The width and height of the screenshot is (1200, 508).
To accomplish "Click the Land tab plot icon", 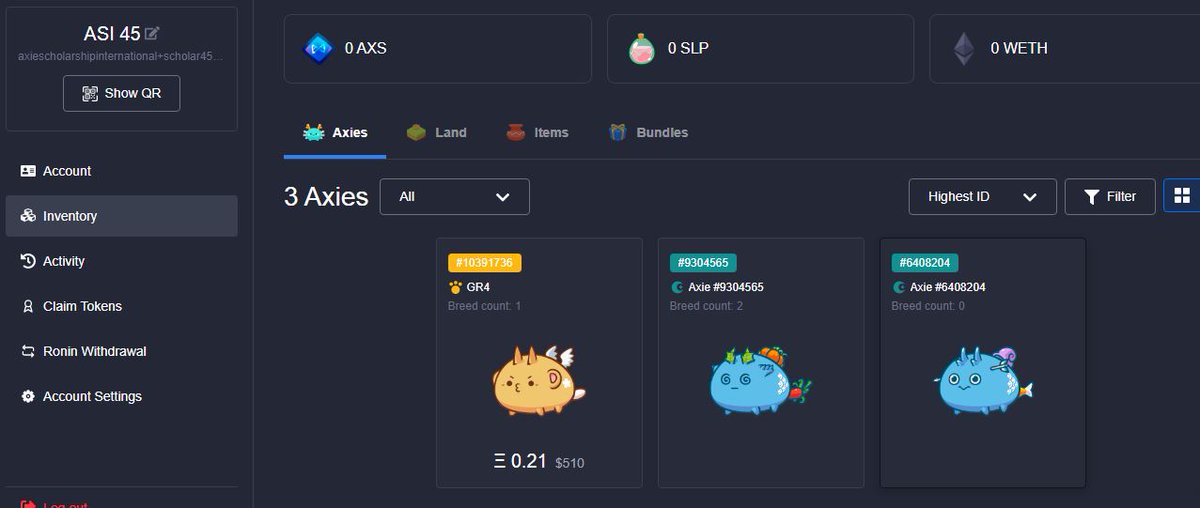I will pos(417,132).
